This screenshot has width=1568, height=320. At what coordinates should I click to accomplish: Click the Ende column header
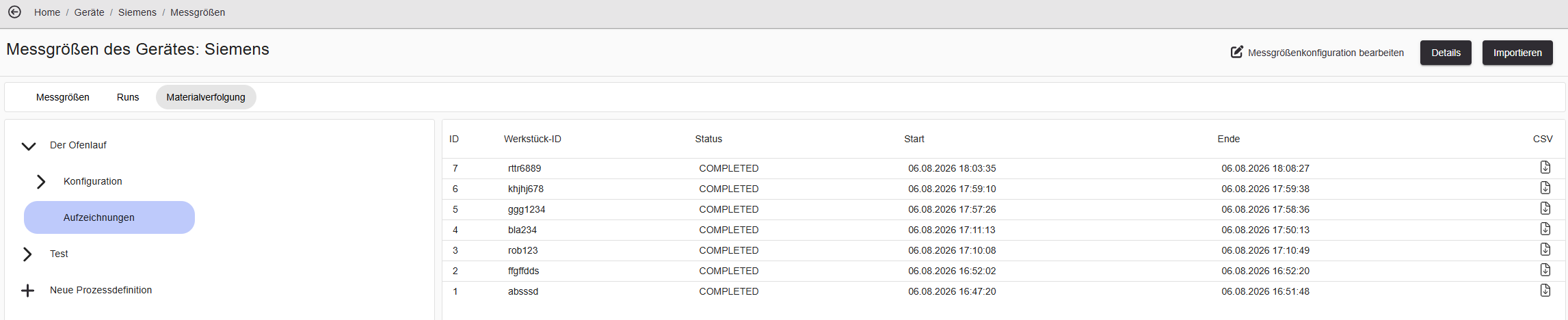(1229, 139)
